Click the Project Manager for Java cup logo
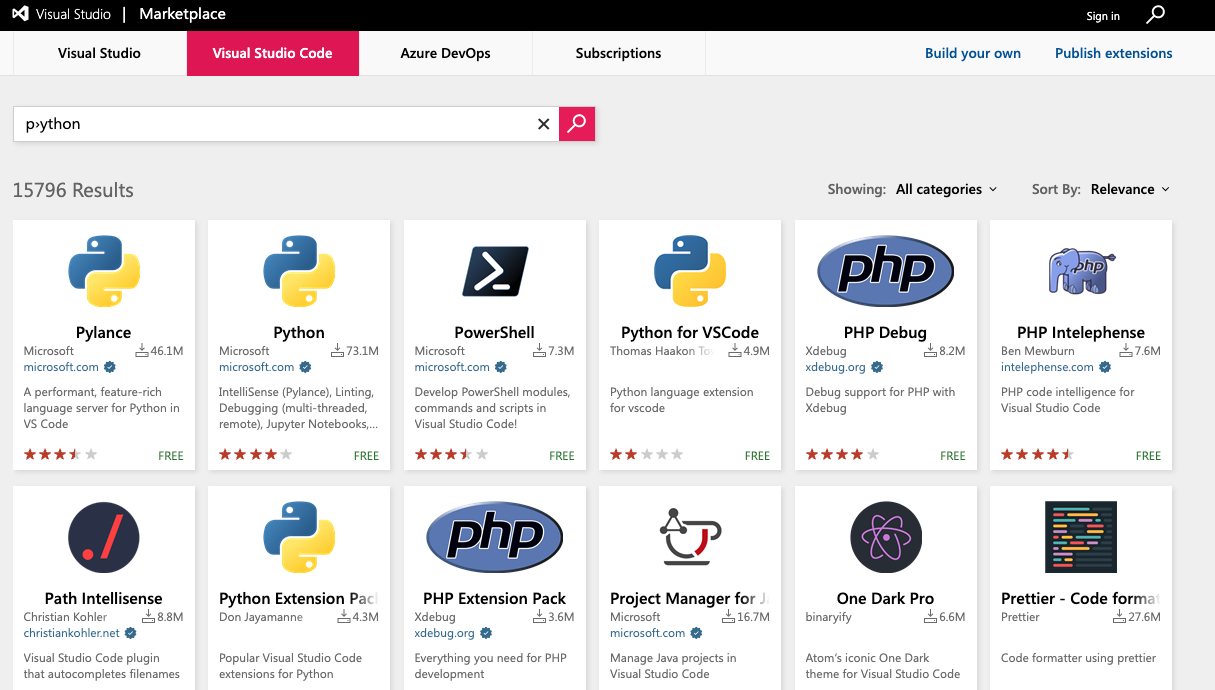This screenshot has width=1215, height=690. (690, 537)
